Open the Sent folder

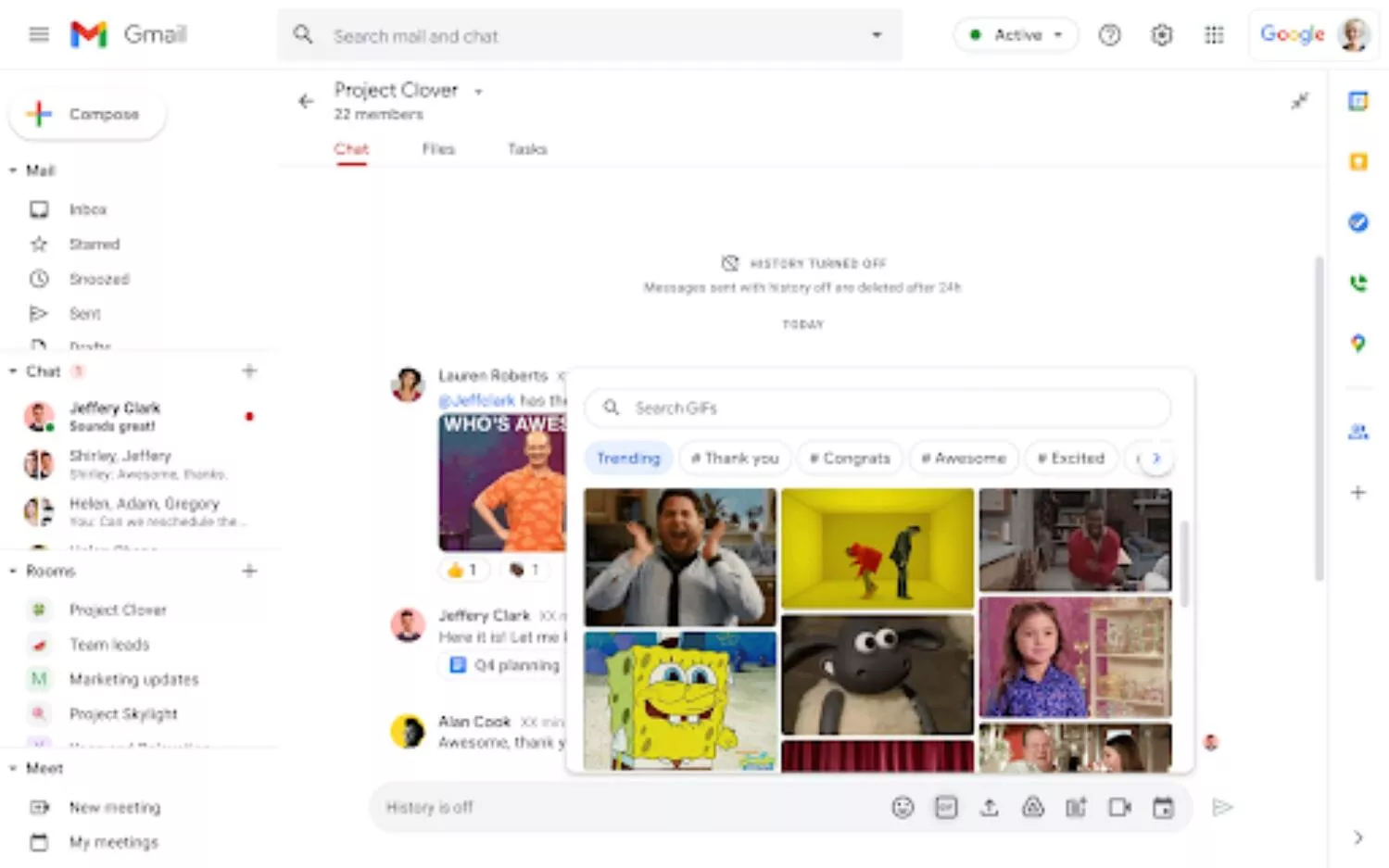84,314
